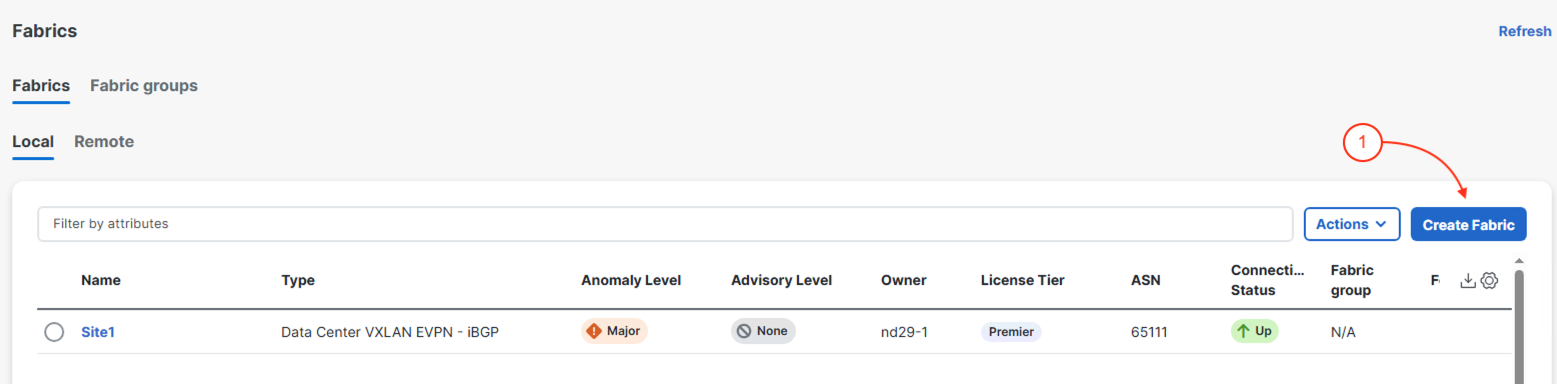Click the Create Fabric button

1469,225
